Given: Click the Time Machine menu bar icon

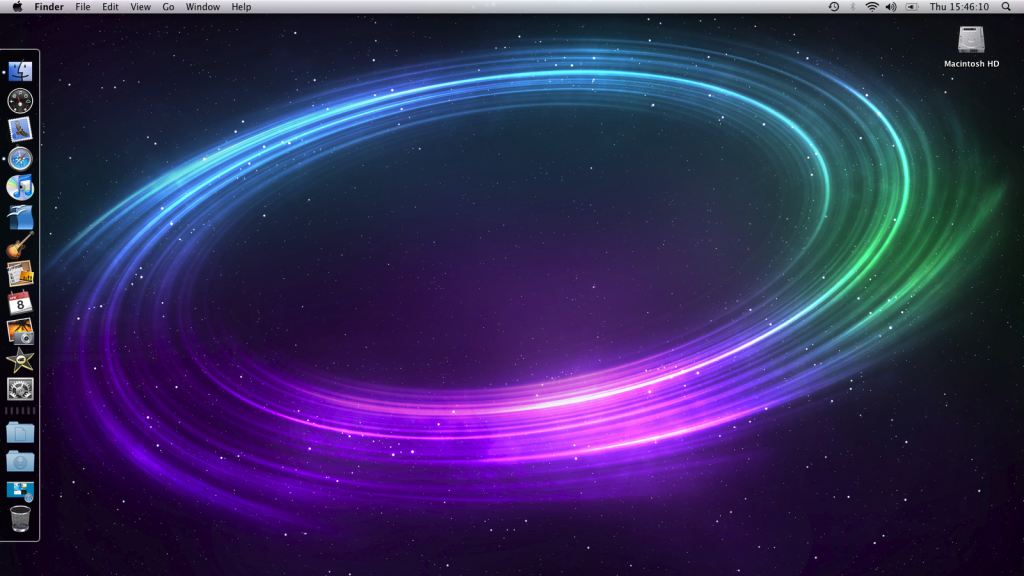Looking at the screenshot, I should pos(834,7).
